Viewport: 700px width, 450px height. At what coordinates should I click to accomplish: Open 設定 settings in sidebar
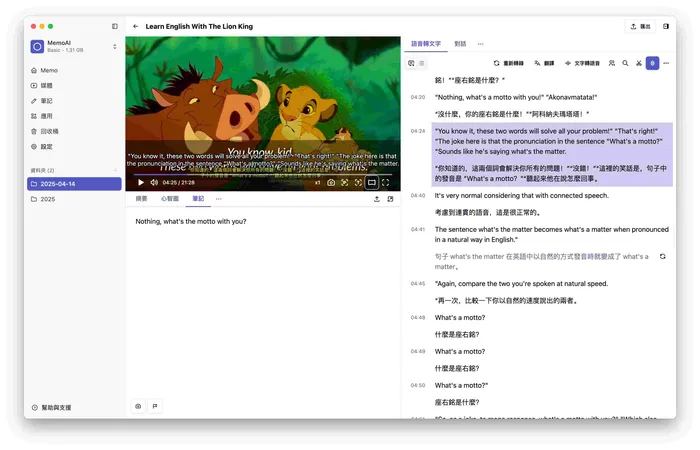(74, 146)
